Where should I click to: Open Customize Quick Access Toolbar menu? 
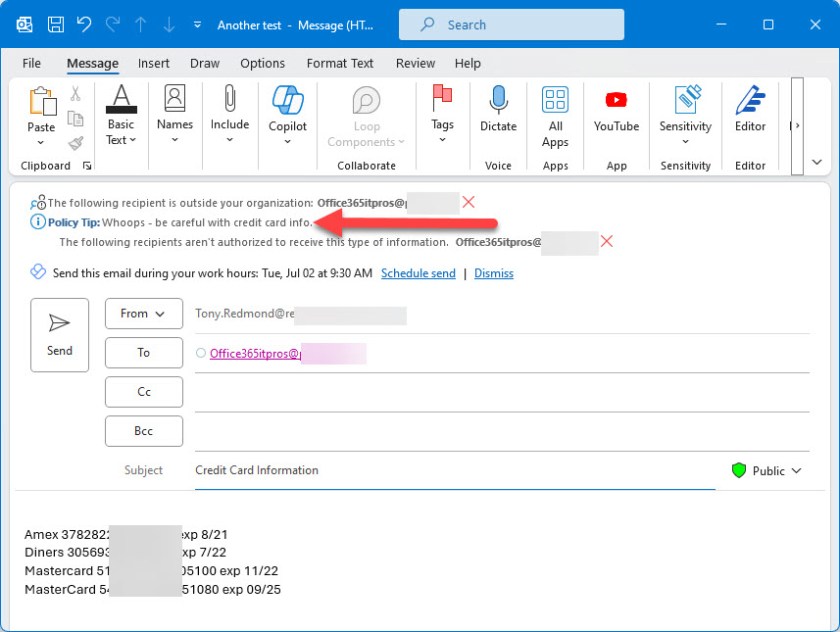(x=197, y=25)
